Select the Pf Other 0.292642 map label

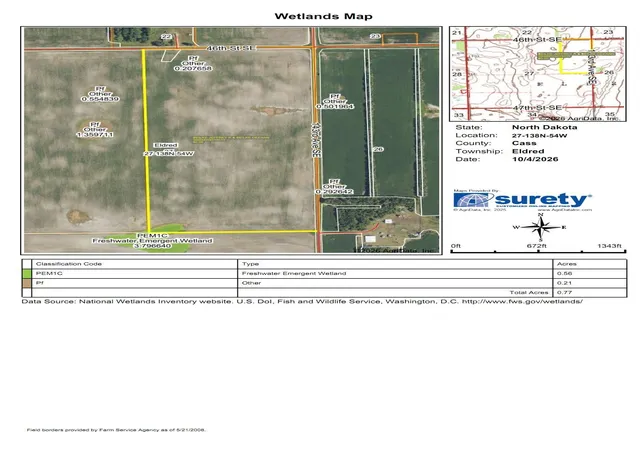(334, 186)
